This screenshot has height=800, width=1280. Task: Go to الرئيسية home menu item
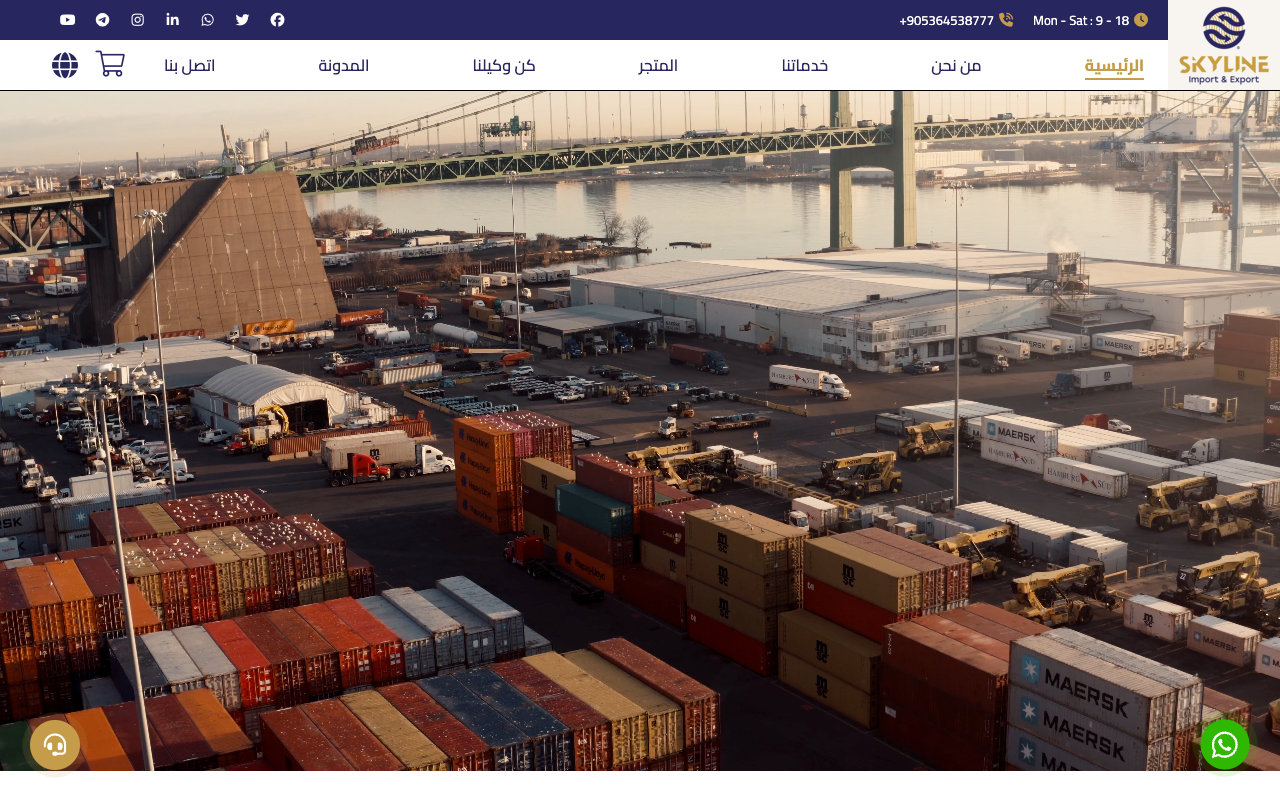click(x=1114, y=66)
